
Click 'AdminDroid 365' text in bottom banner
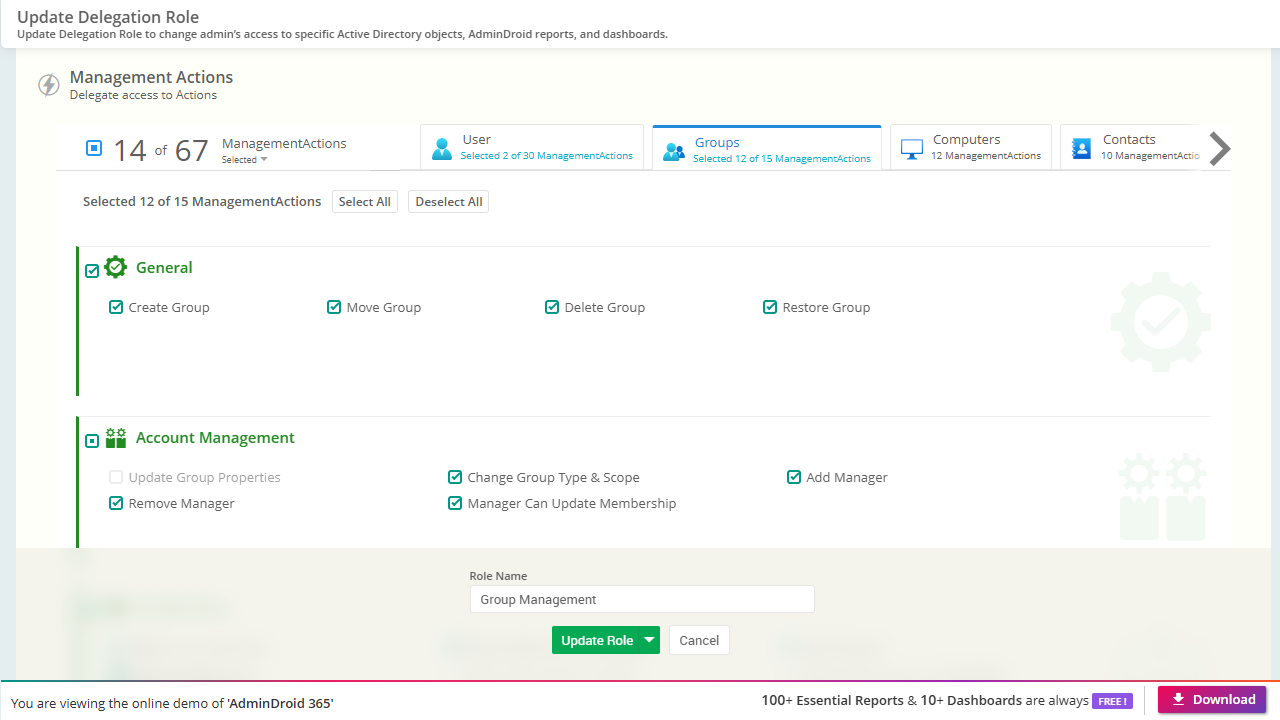click(280, 703)
